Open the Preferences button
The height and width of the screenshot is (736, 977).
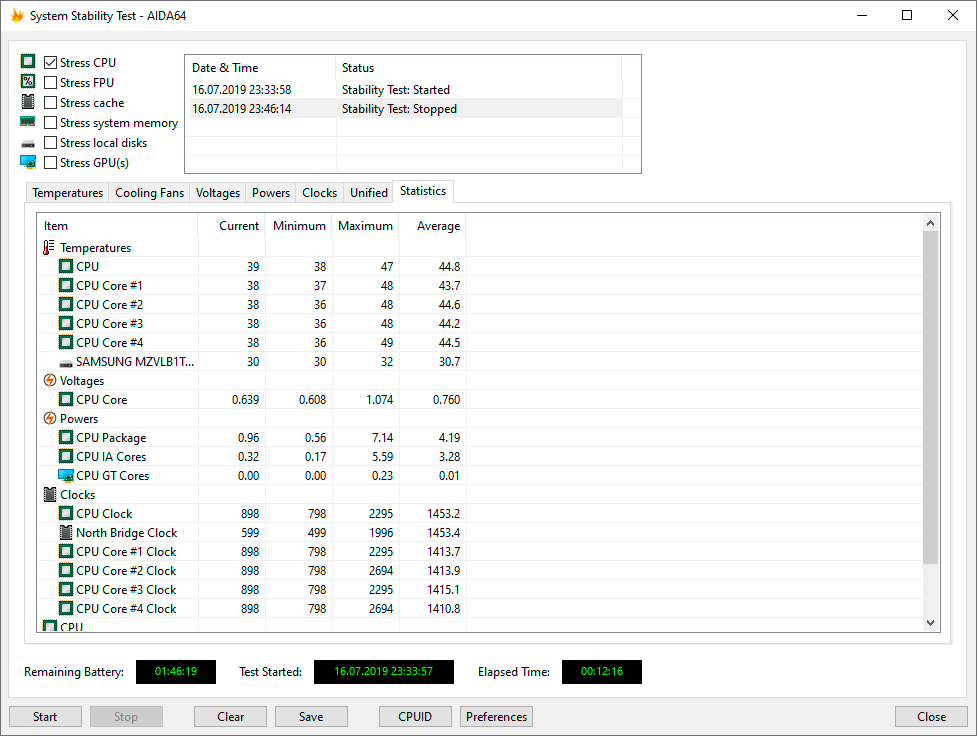pos(496,717)
